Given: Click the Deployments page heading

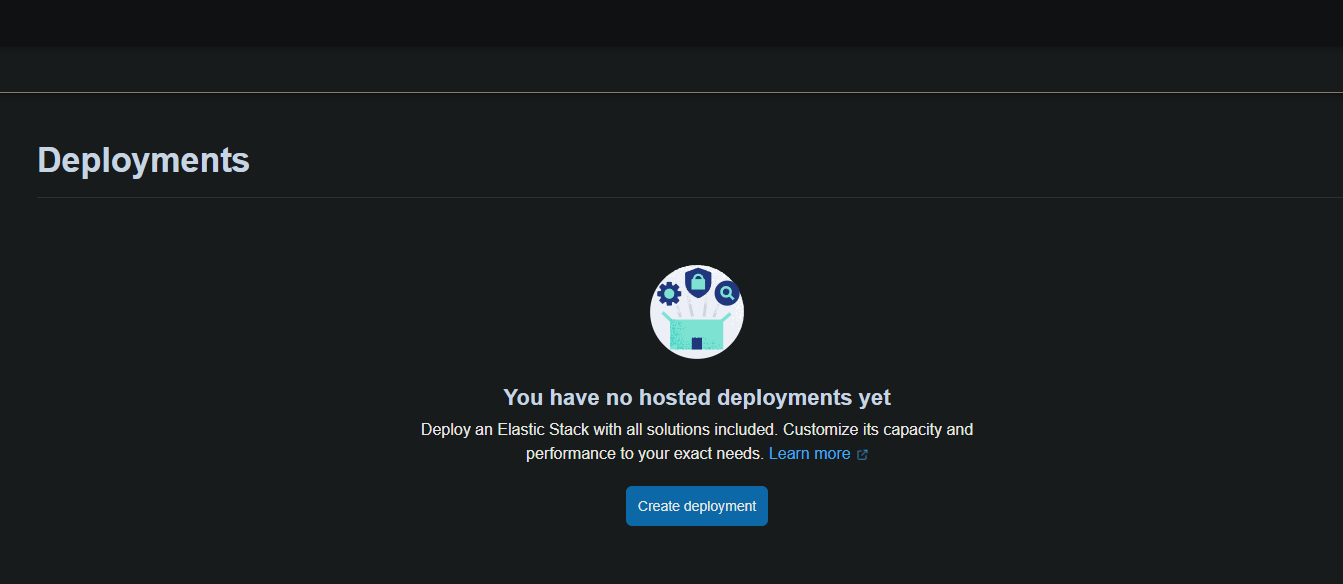Looking at the screenshot, I should 143,159.
